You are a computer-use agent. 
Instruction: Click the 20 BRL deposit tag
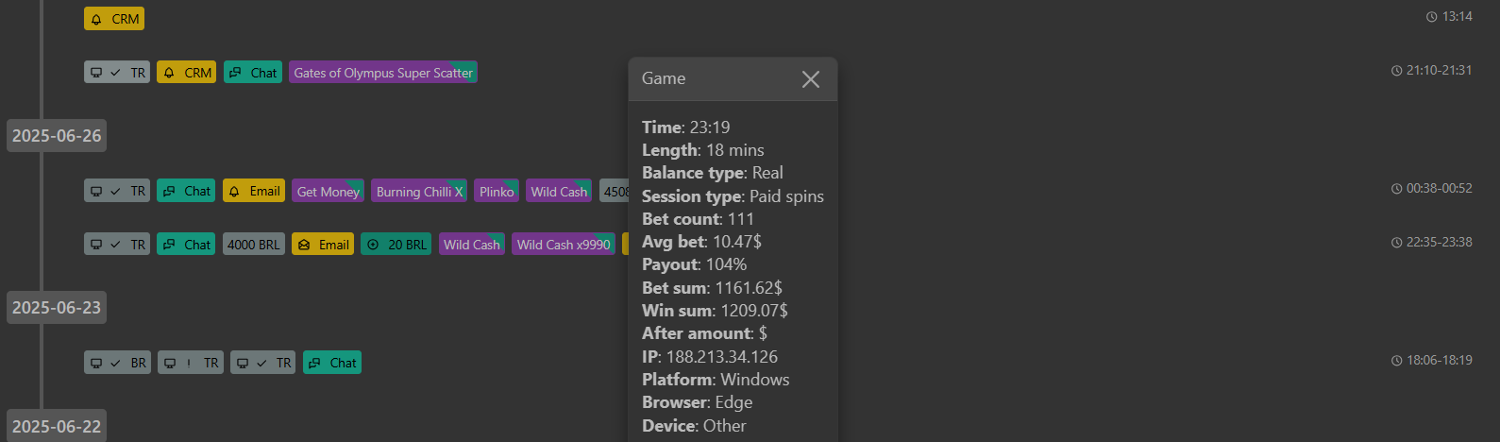pos(396,245)
